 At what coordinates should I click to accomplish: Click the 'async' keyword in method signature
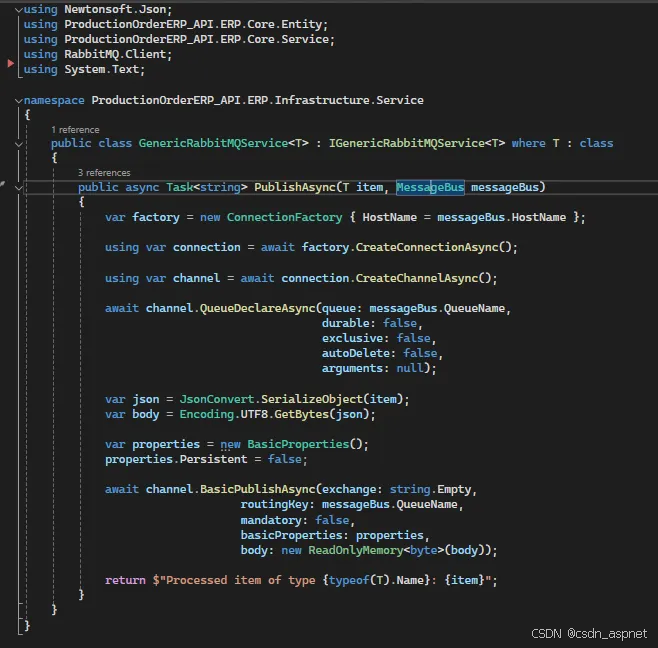point(142,187)
